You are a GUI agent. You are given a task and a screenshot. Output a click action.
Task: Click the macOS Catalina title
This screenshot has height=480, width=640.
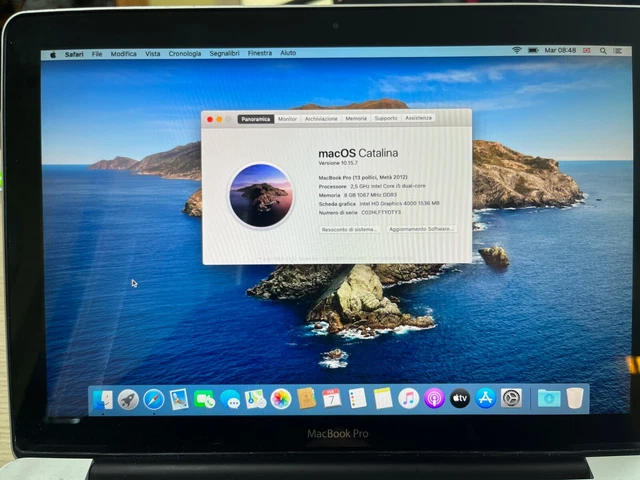(358, 153)
